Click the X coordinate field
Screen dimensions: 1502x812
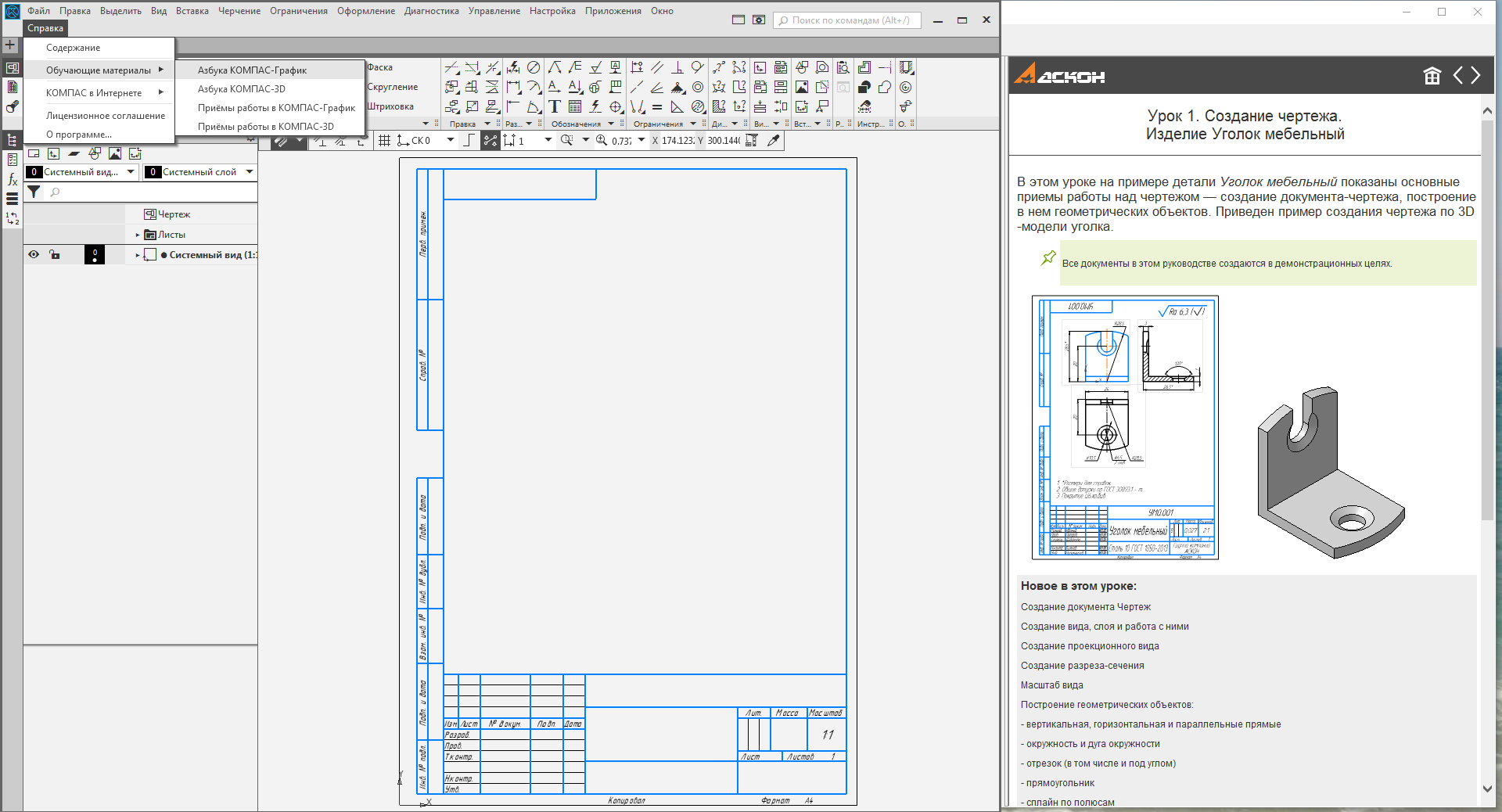(x=677, y=141)
